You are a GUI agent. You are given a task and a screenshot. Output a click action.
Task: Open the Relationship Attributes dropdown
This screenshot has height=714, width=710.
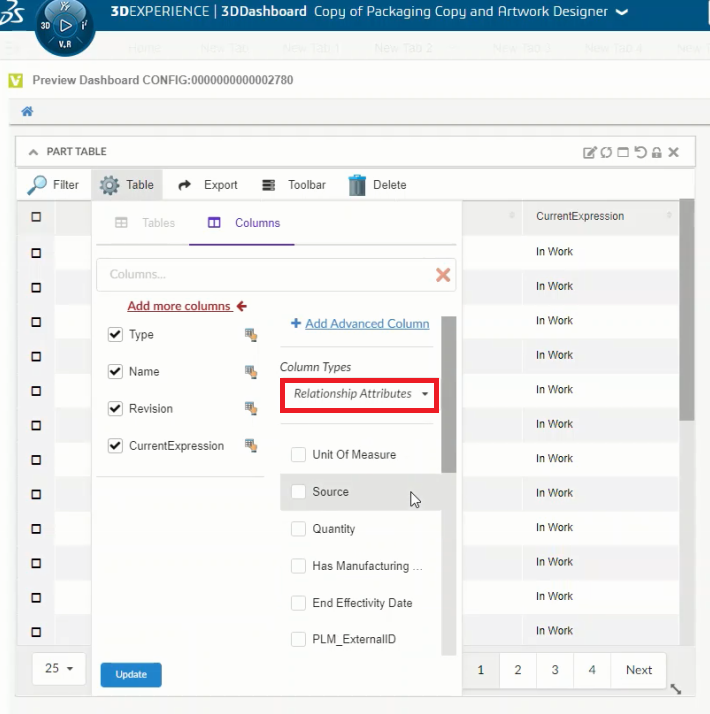tap(360, 394)
